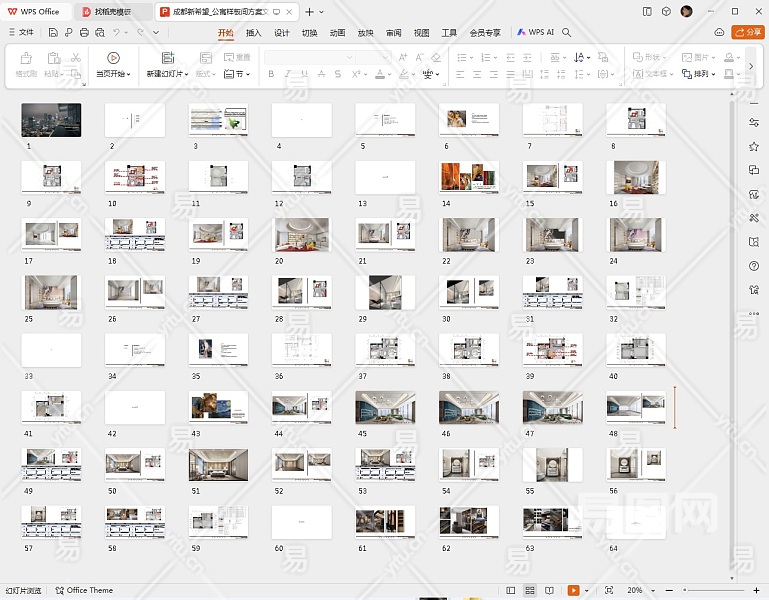Open the search magnifier icon beside WPS AI
Viewport: 769px width, 600px height.
point(567,33)
